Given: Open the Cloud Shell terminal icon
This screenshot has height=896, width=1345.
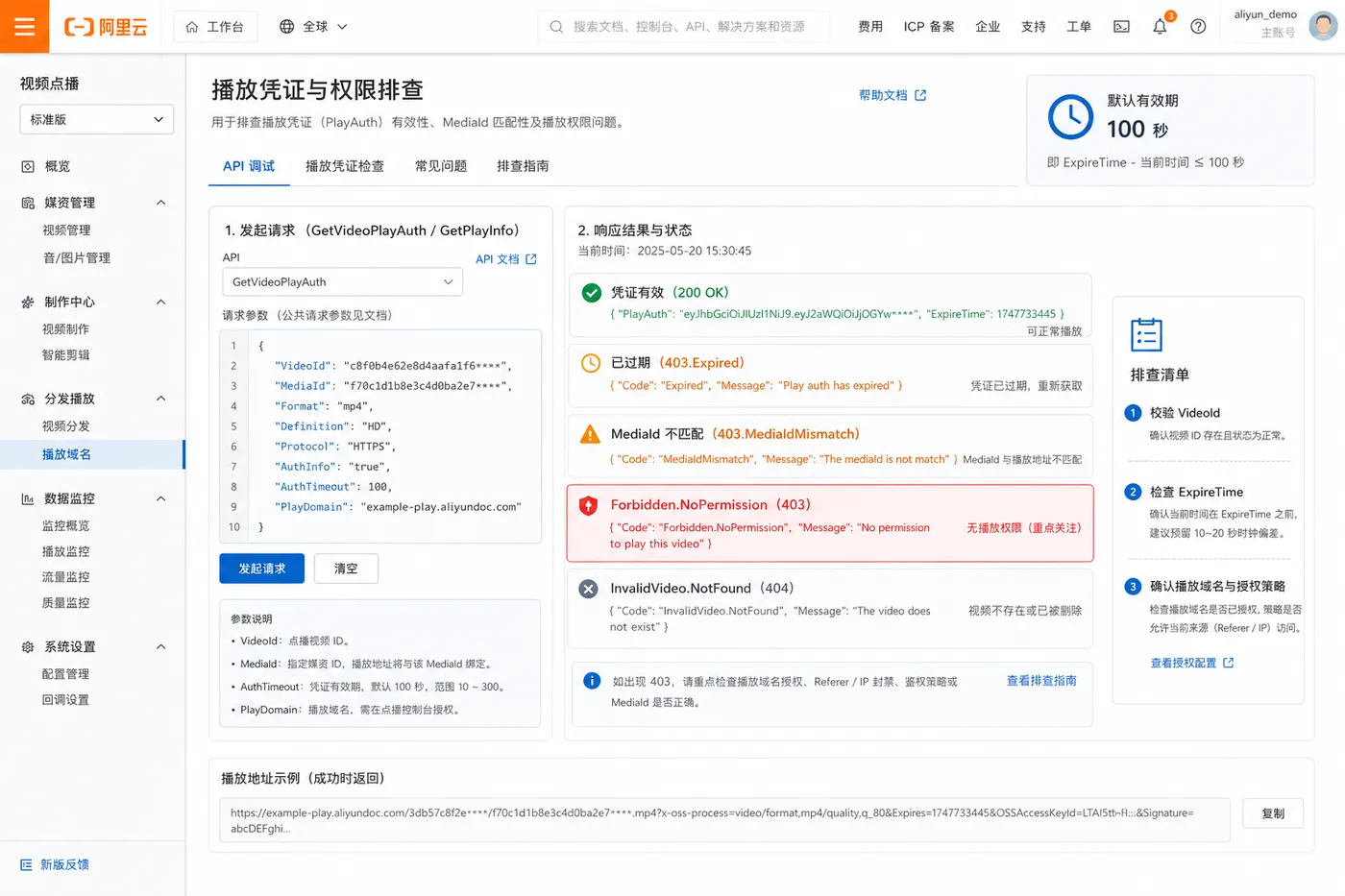Looking at the screenshot, I should [x=1121, y=27].
